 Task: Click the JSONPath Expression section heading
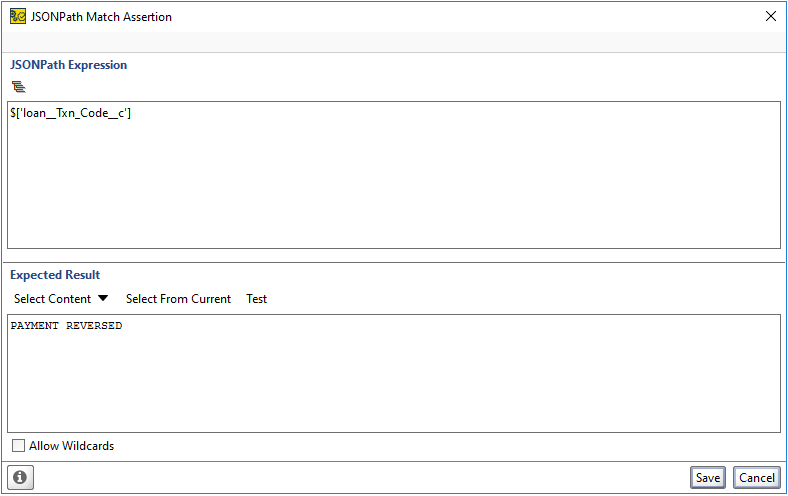click(x=69, y=65)
